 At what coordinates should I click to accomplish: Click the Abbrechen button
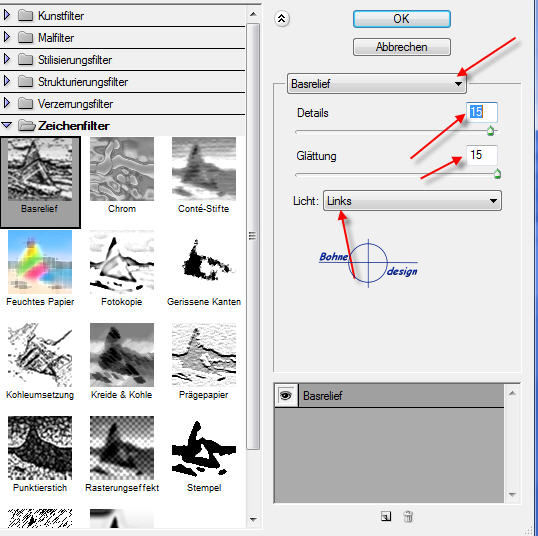(x=401, y=47)
